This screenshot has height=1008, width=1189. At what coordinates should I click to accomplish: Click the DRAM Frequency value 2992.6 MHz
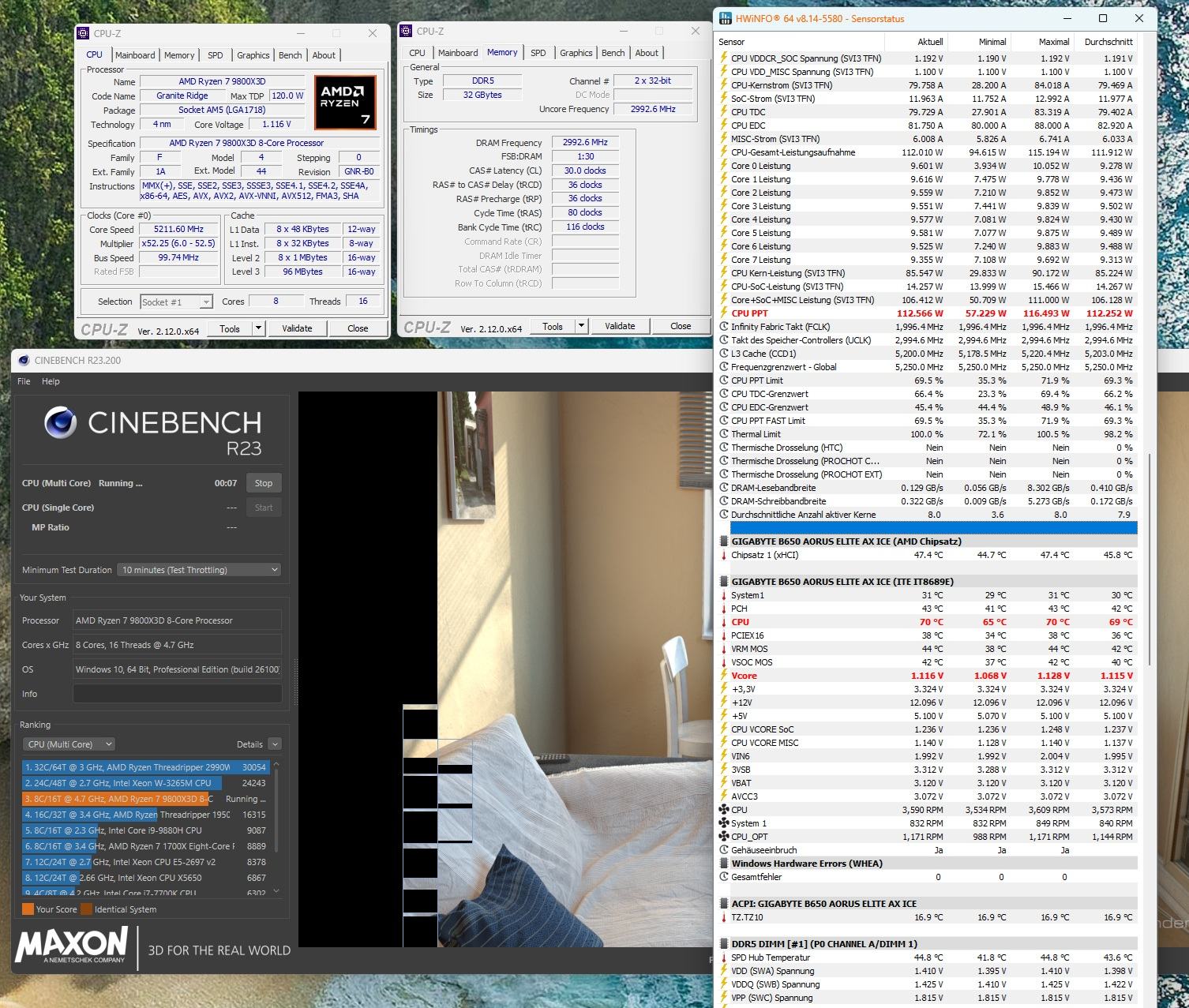pos(585,143)
